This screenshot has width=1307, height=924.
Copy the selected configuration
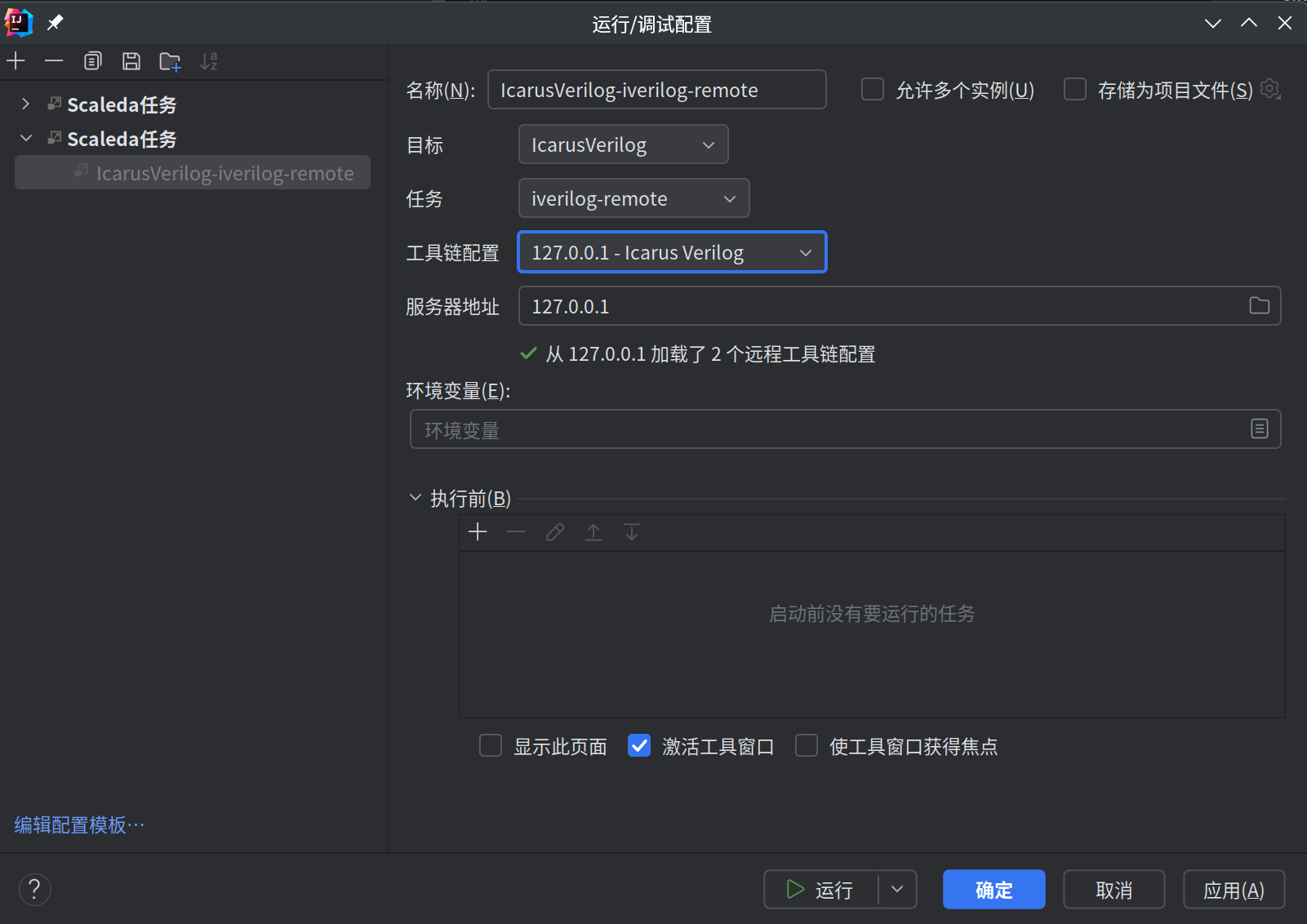93,60
